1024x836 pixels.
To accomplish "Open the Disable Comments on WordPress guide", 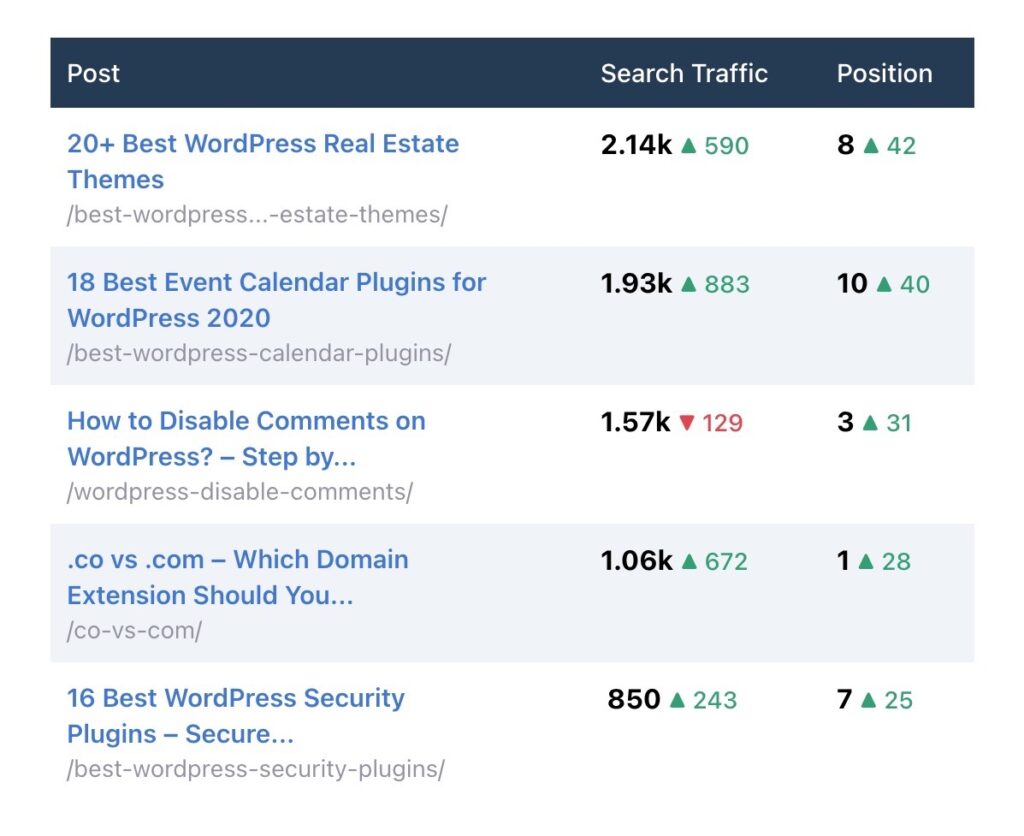I will [x=245, y=438].
